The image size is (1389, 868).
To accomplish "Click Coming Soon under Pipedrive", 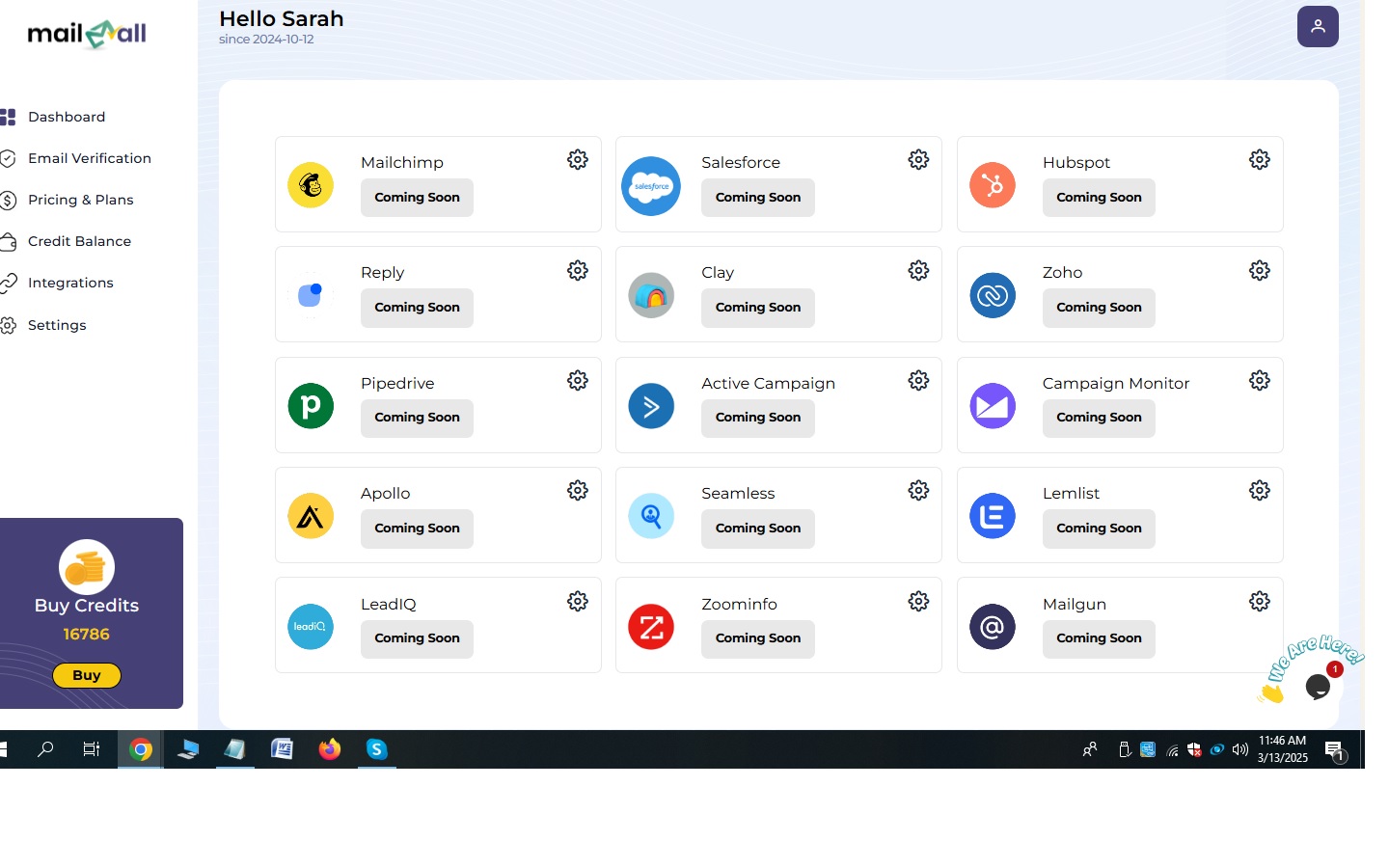I will point(417,418).
